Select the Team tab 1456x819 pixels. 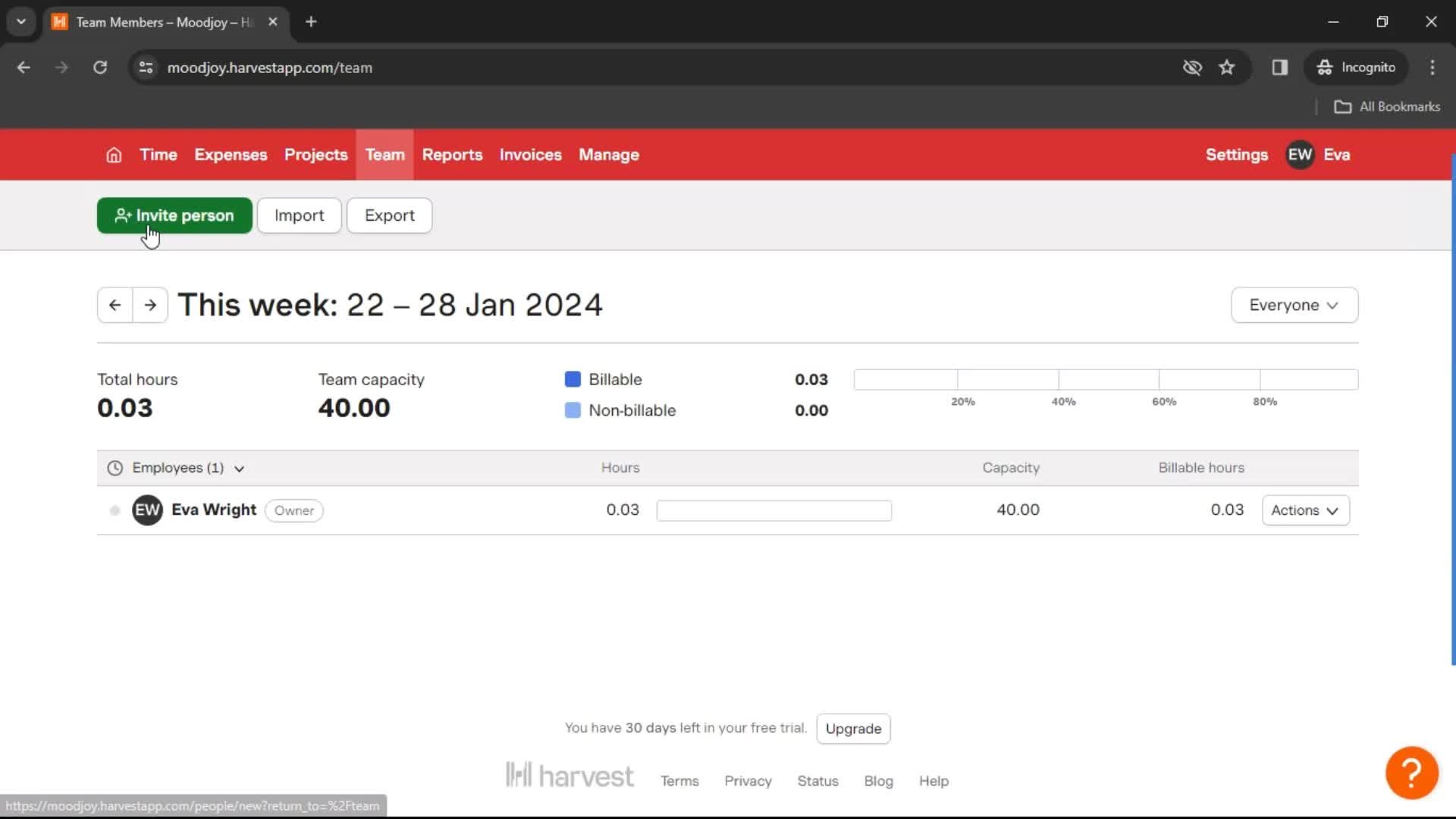tap(384, 155)
